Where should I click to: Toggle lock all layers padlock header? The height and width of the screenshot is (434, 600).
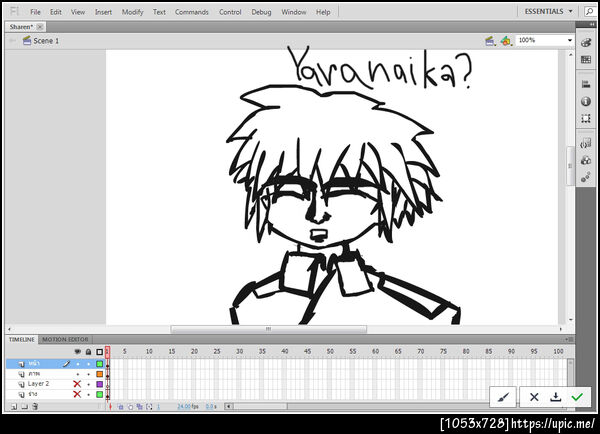click(88, 351)
